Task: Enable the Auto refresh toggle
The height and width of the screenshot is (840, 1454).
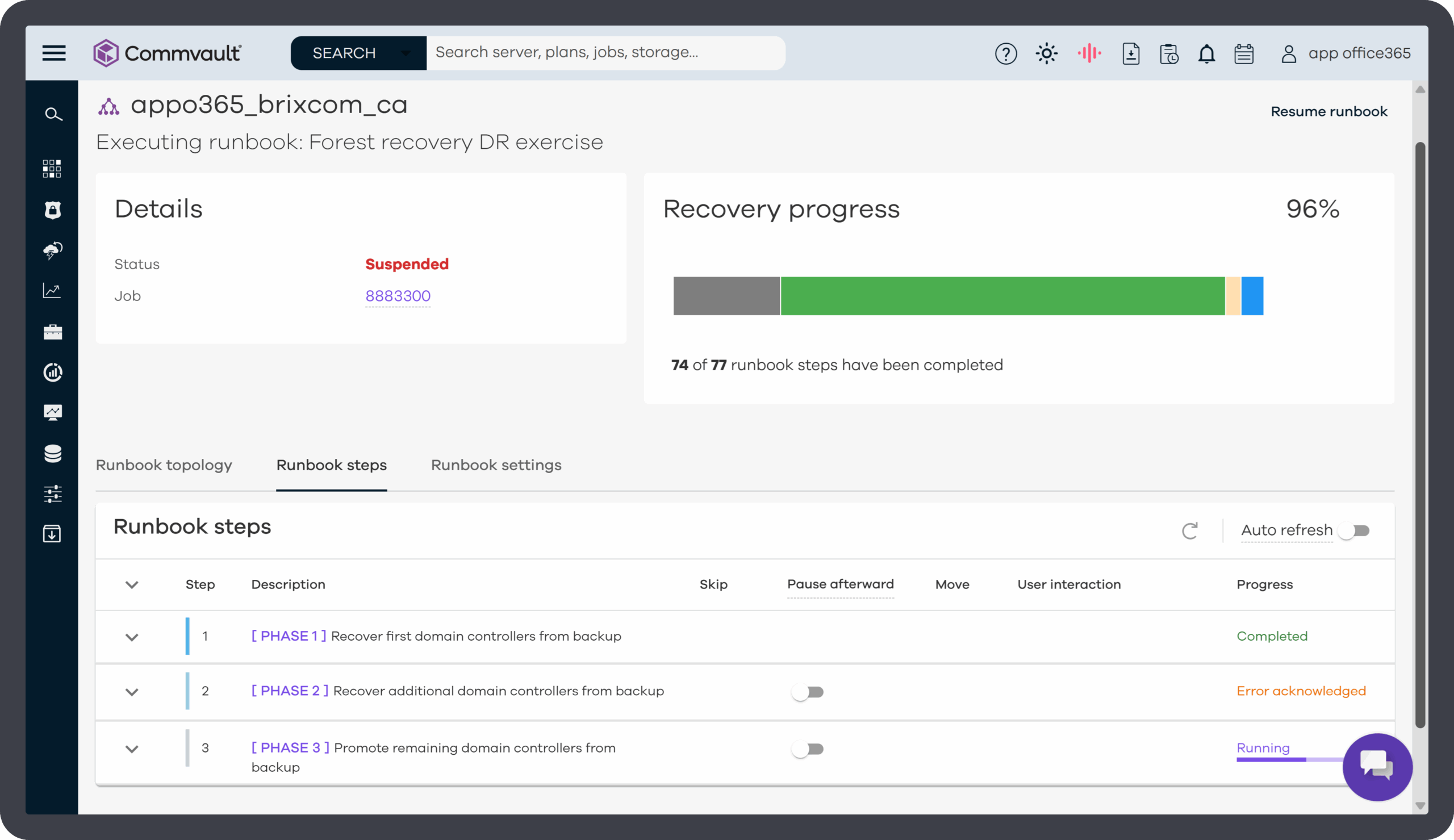Action: click(x=1353, y=530)
